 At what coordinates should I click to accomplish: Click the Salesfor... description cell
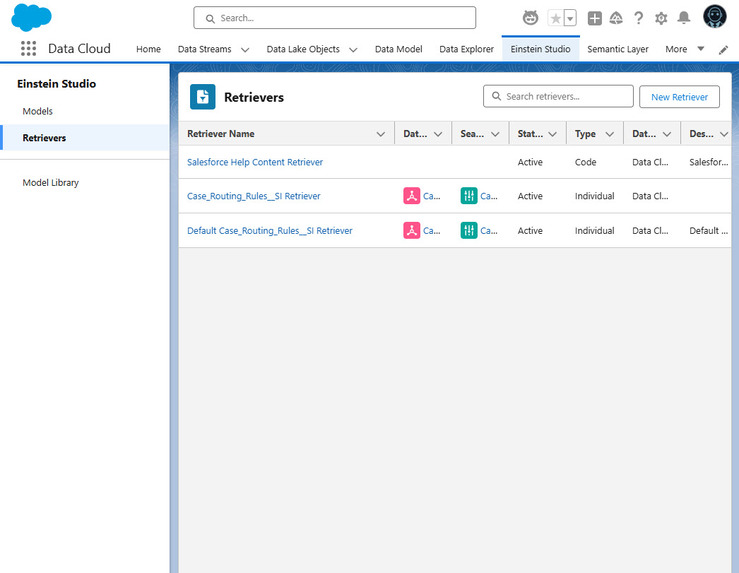(708, 162)
